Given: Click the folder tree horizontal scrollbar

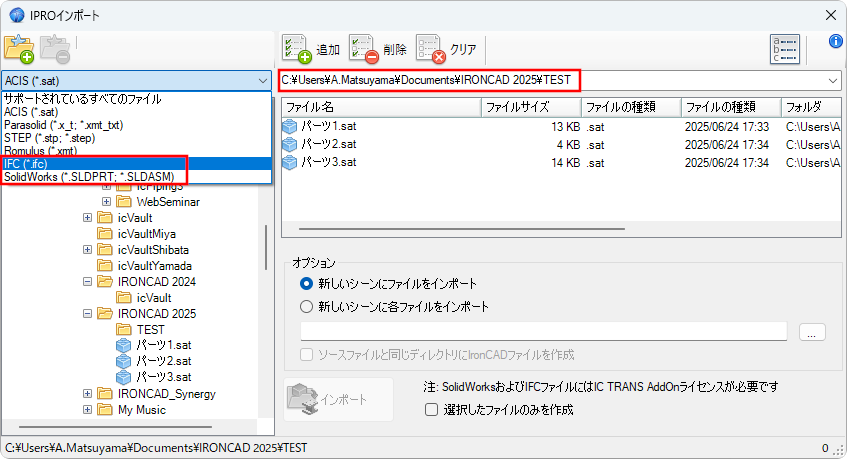Looking at the screenshot, I should point(116,427).
